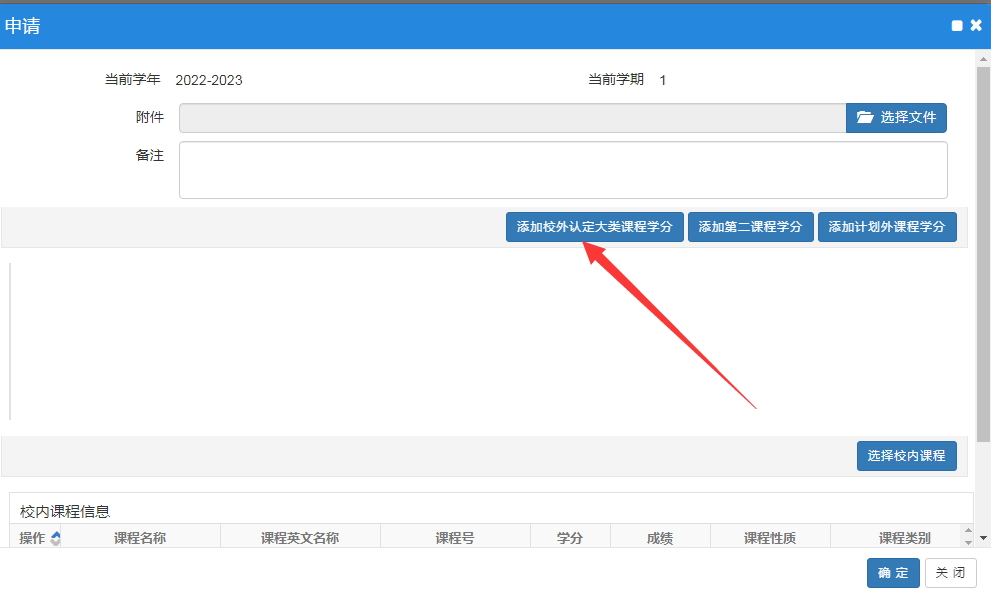The image size is (991, 593).
Task: Click the 课程英文名称 column header
Action: pyautogui.click(x=300, y=538)
